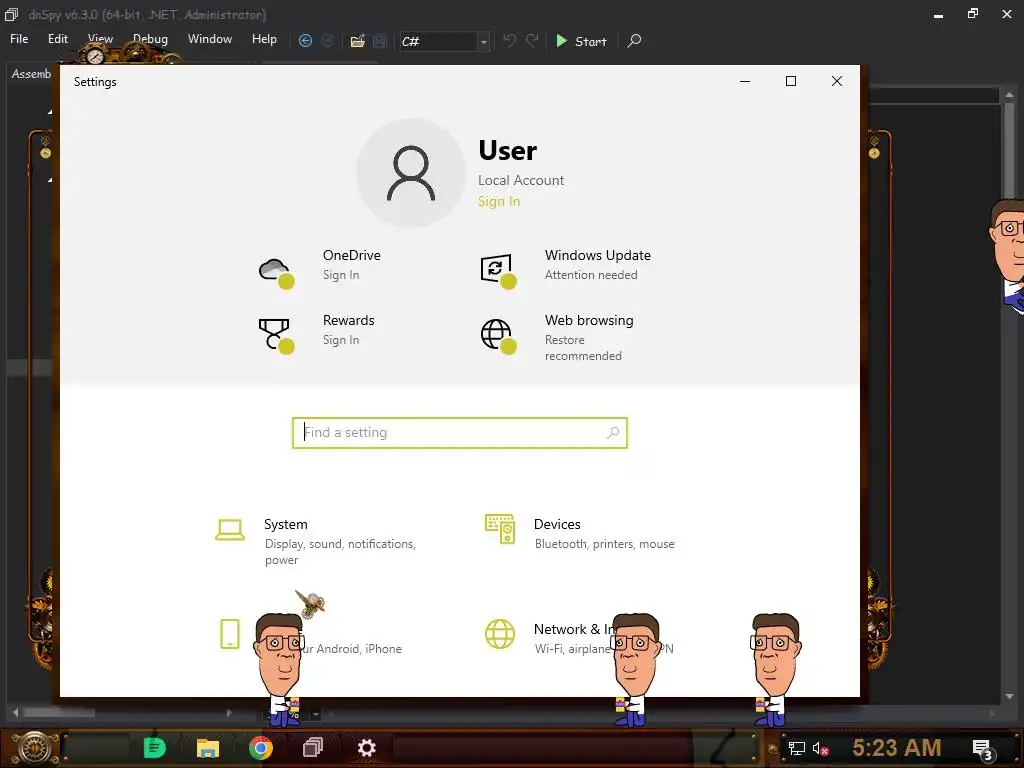
Task: Click dnSpy navigate backward arrow icon
Action: tap(305, 41)
